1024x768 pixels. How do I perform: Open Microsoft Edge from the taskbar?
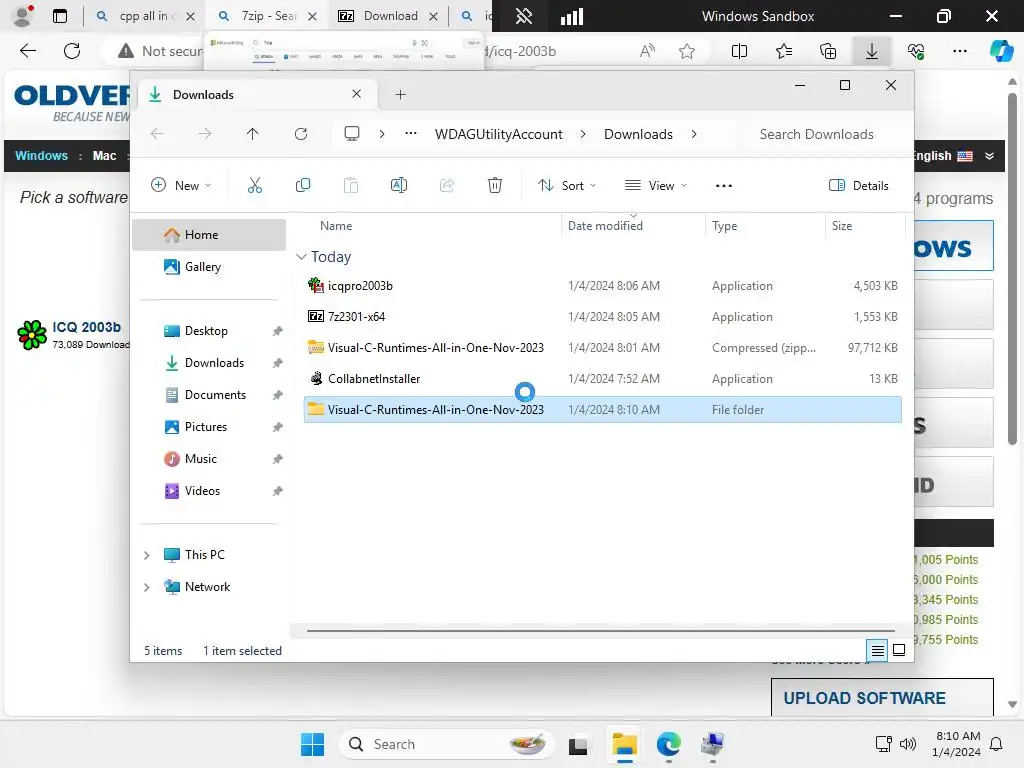click(x=668, y=744)
